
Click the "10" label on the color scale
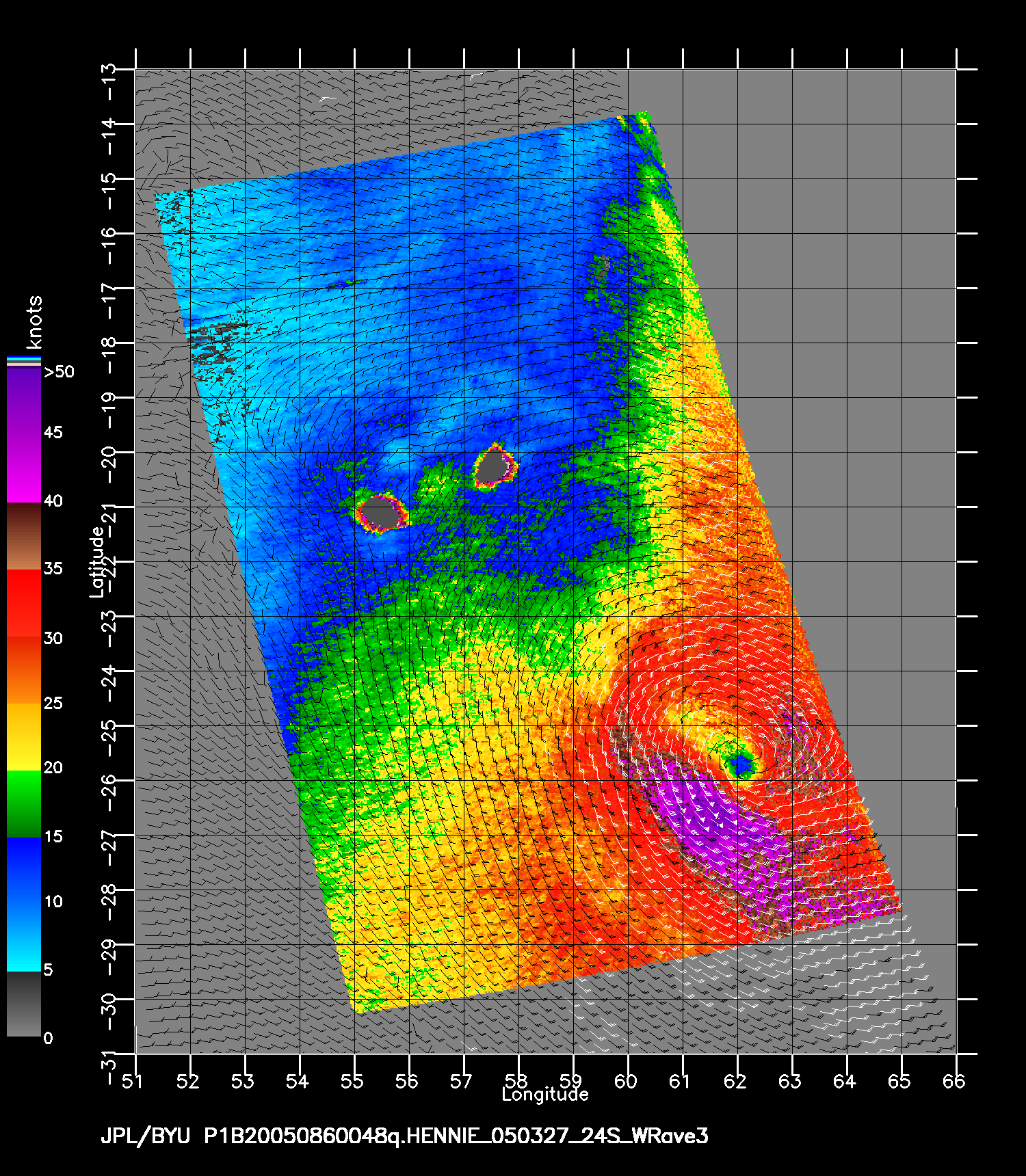pos(53,902)
